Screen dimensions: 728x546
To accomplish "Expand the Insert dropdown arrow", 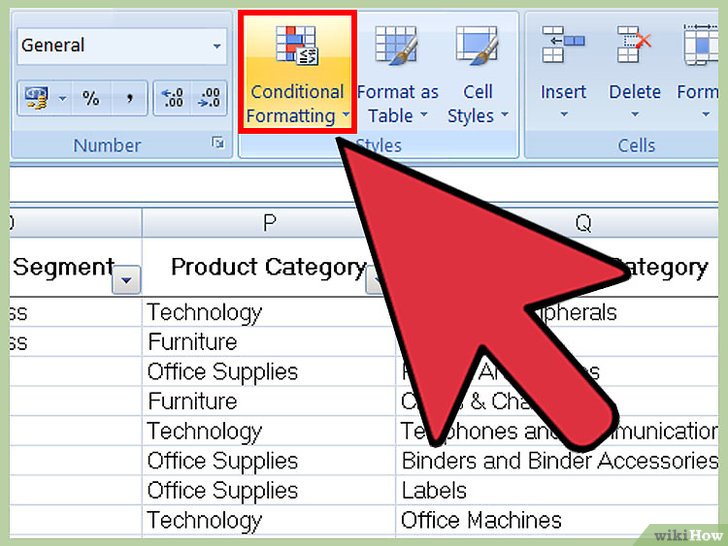I will click(564, 114).
